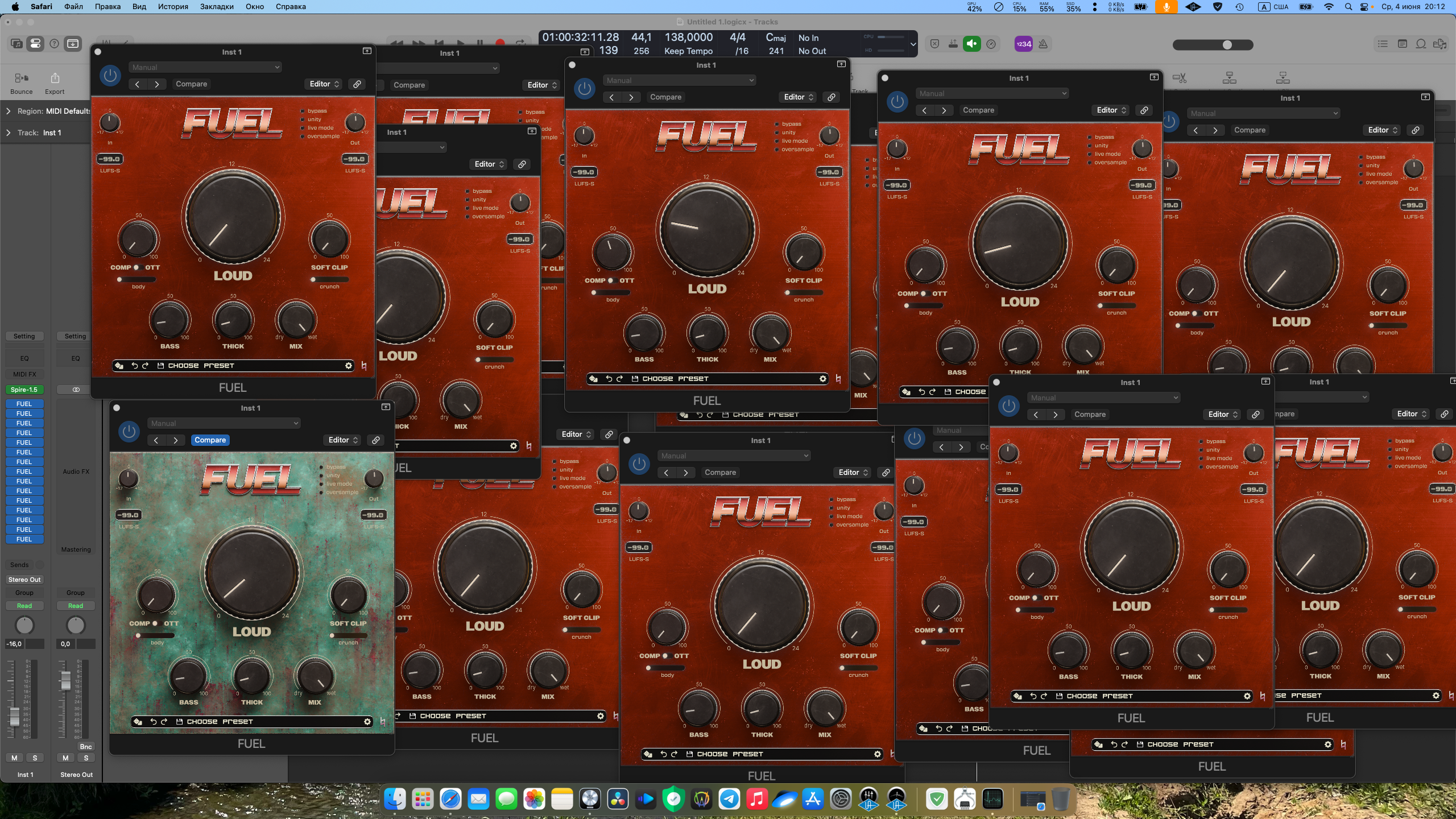The image size is (1456, 819).
Task: Click the blue highlighted Compare button
Action: (x=210, y=440)
